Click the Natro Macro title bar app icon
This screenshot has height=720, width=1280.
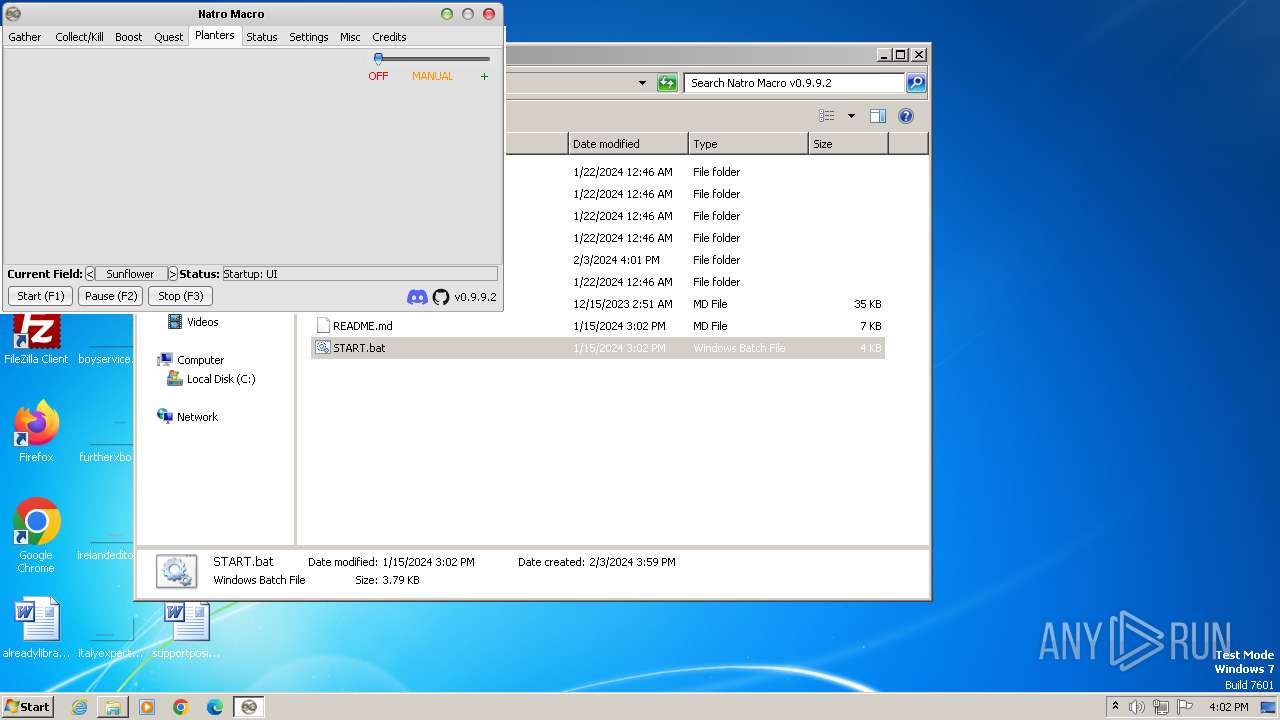[x=13, y=14]
